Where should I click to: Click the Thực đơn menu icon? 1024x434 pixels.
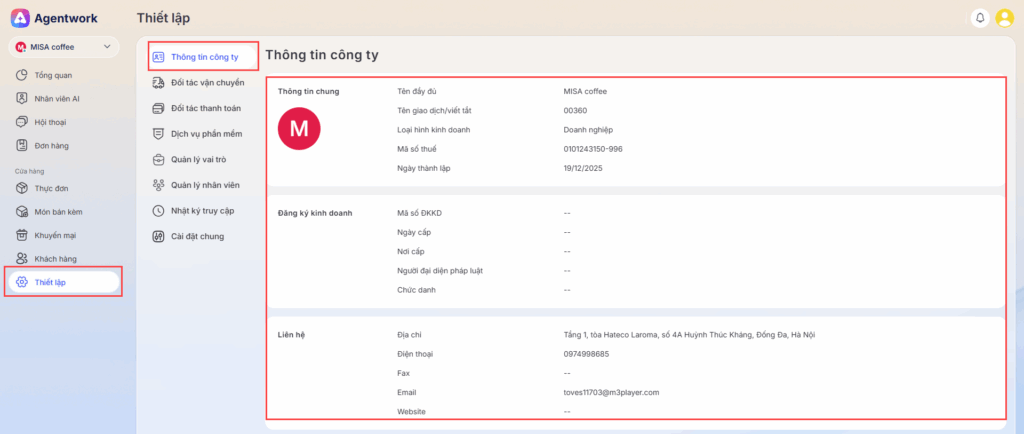(22, 188)
